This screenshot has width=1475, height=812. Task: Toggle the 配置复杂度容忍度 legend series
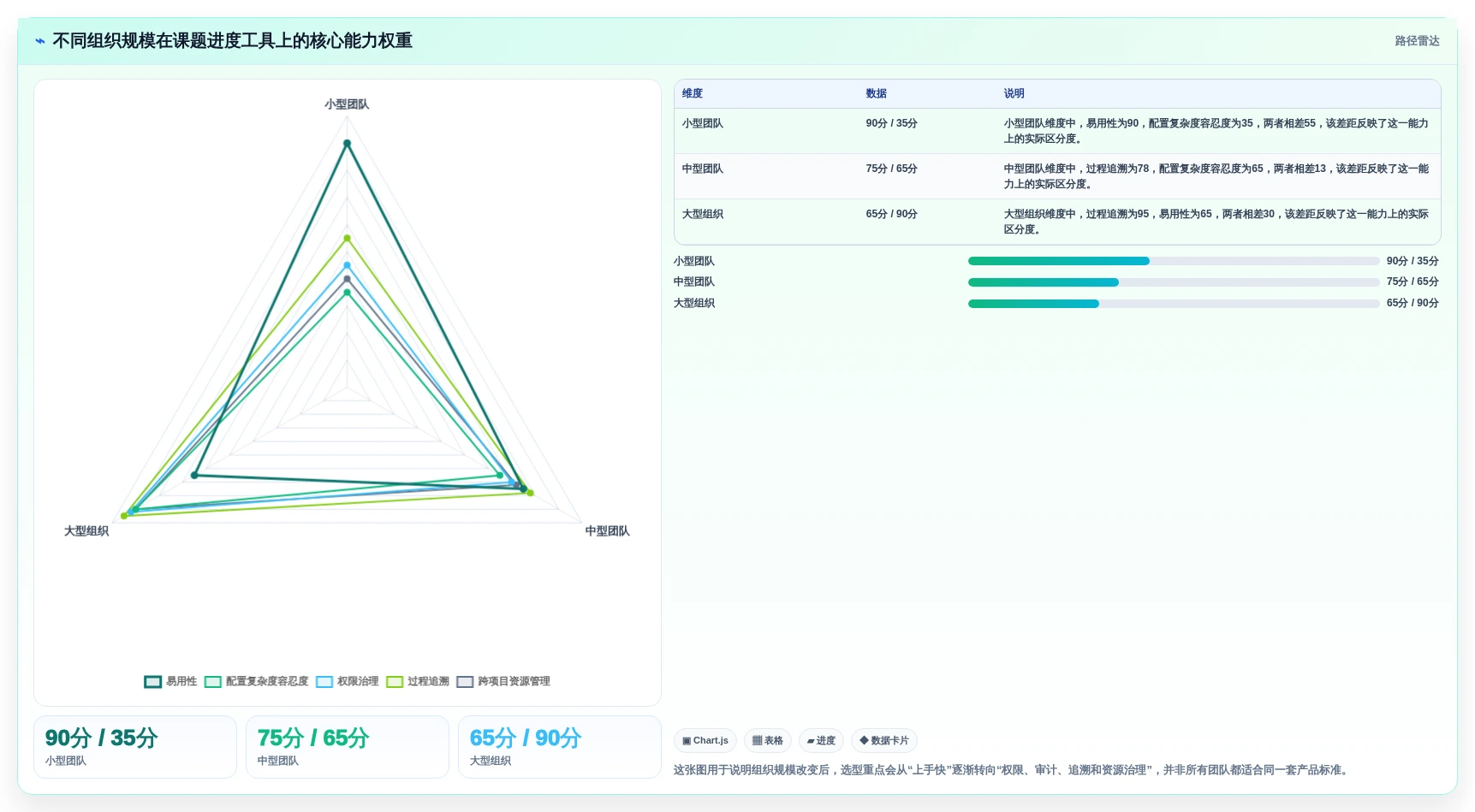(256, 681)
